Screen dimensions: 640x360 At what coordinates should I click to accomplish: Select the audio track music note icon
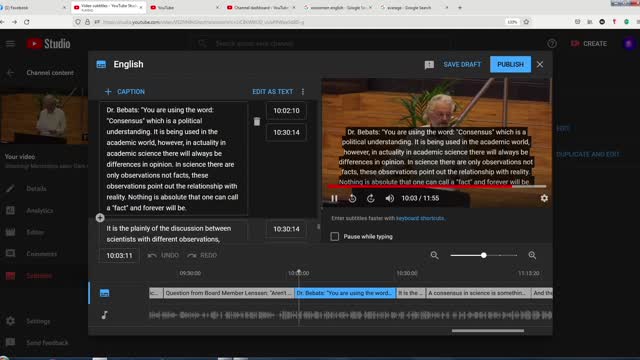point(104,315)
